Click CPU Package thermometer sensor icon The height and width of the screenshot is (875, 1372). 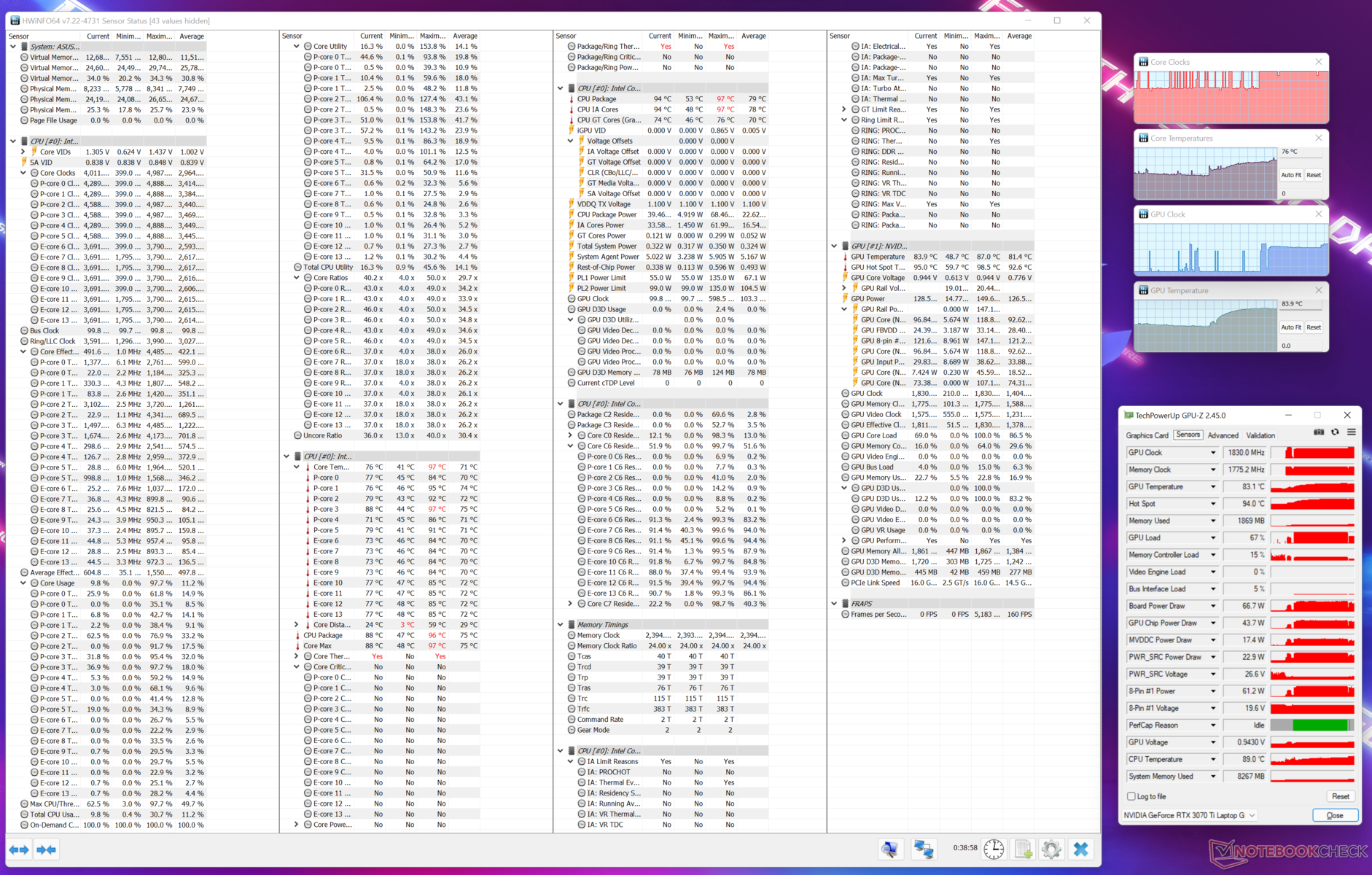tap(571, 99)
